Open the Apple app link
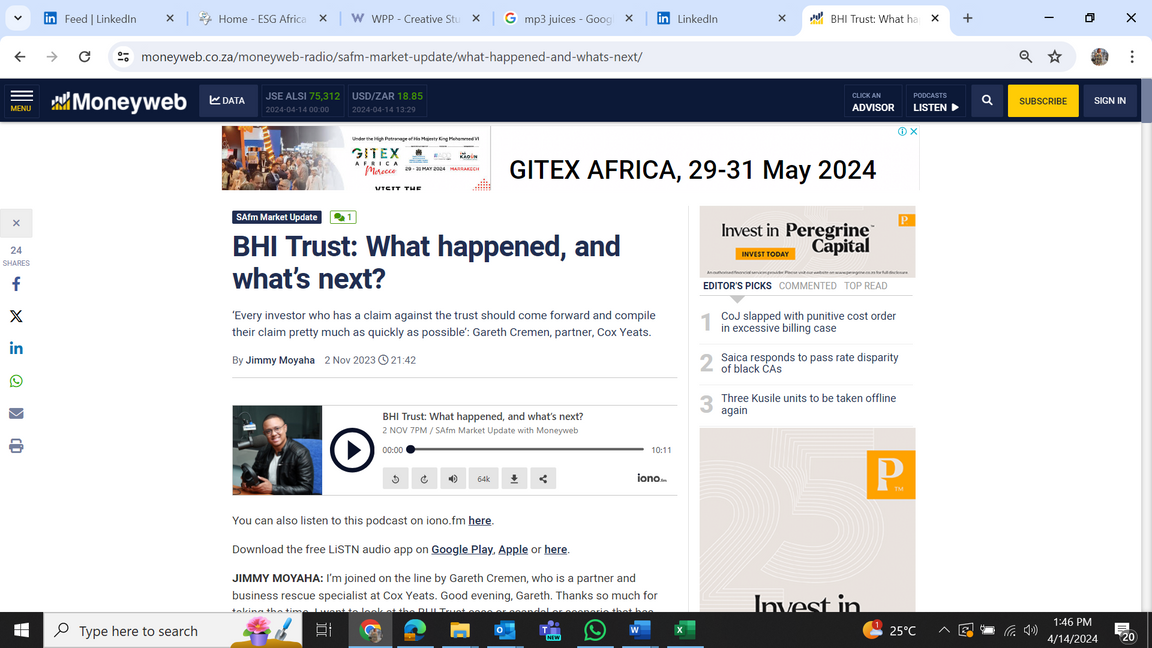Viewport: 1152px width, 648px height. tap(513, 550)
